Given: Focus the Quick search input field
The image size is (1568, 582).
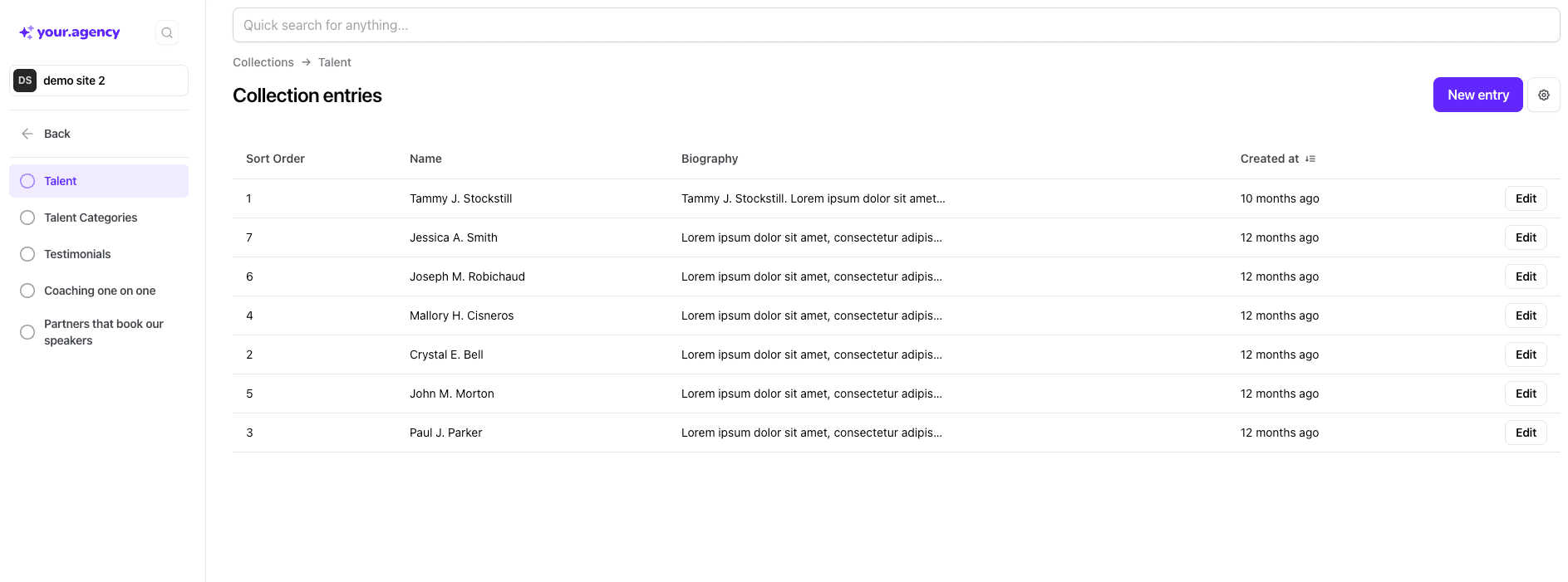Looking at the screenshot, I should (896, 25).
